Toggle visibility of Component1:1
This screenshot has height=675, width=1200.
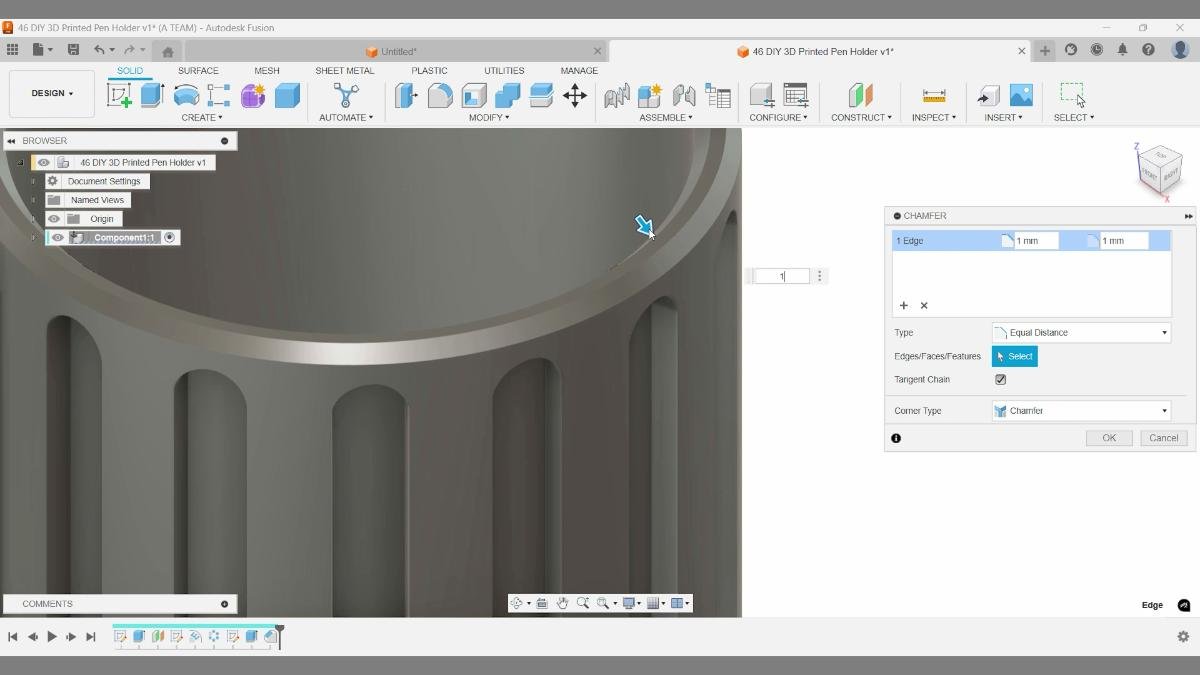[x=57, y=237]
